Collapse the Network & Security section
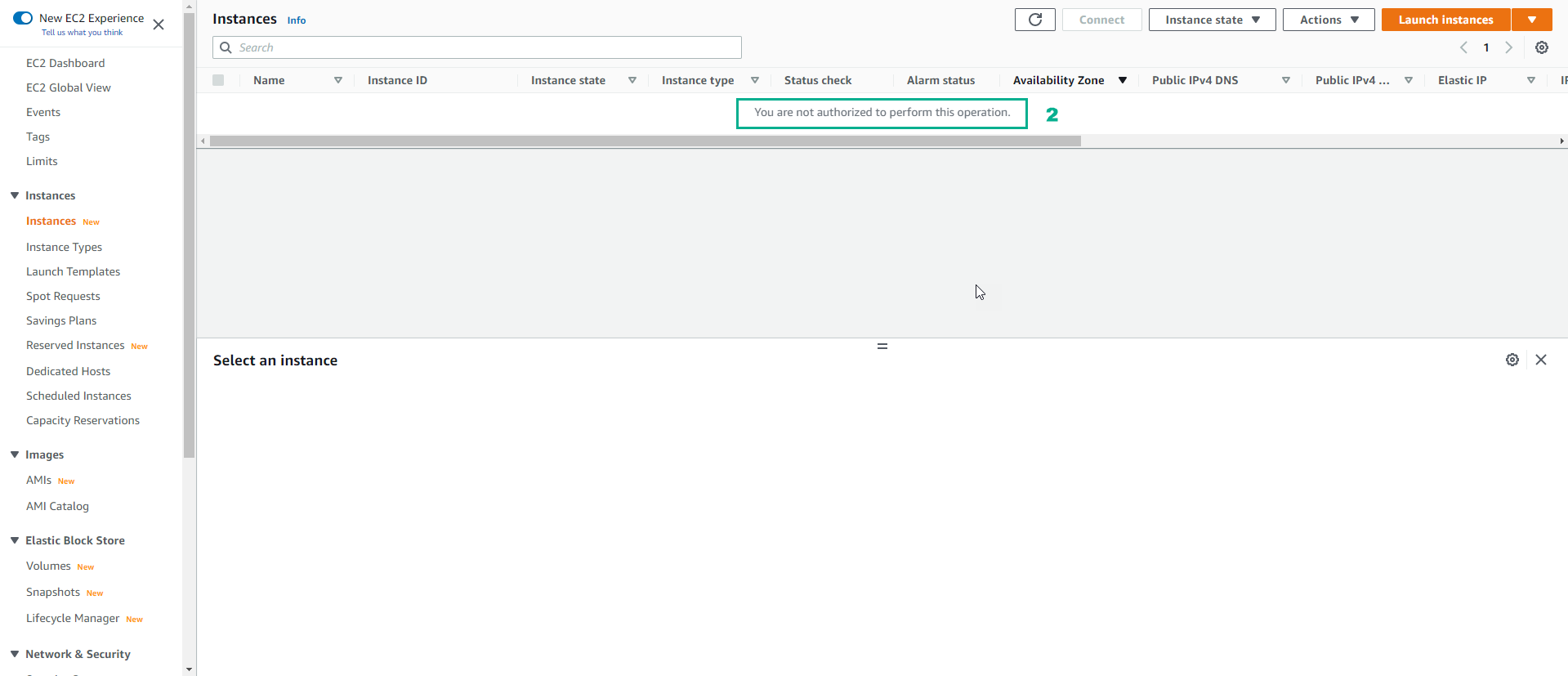This screenshot has width=1568, height=676. (x=15, y=654)
